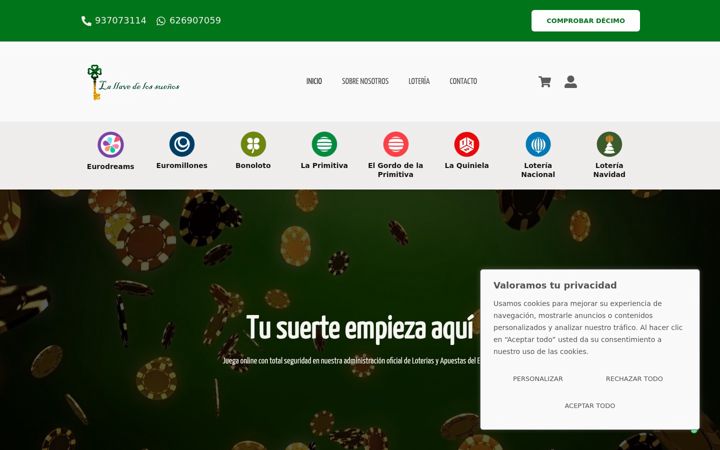The width and height of the screenshot is (720, 450).
Task: Click Personalizar in the cookie dialog
Action: tap(538, 379)
